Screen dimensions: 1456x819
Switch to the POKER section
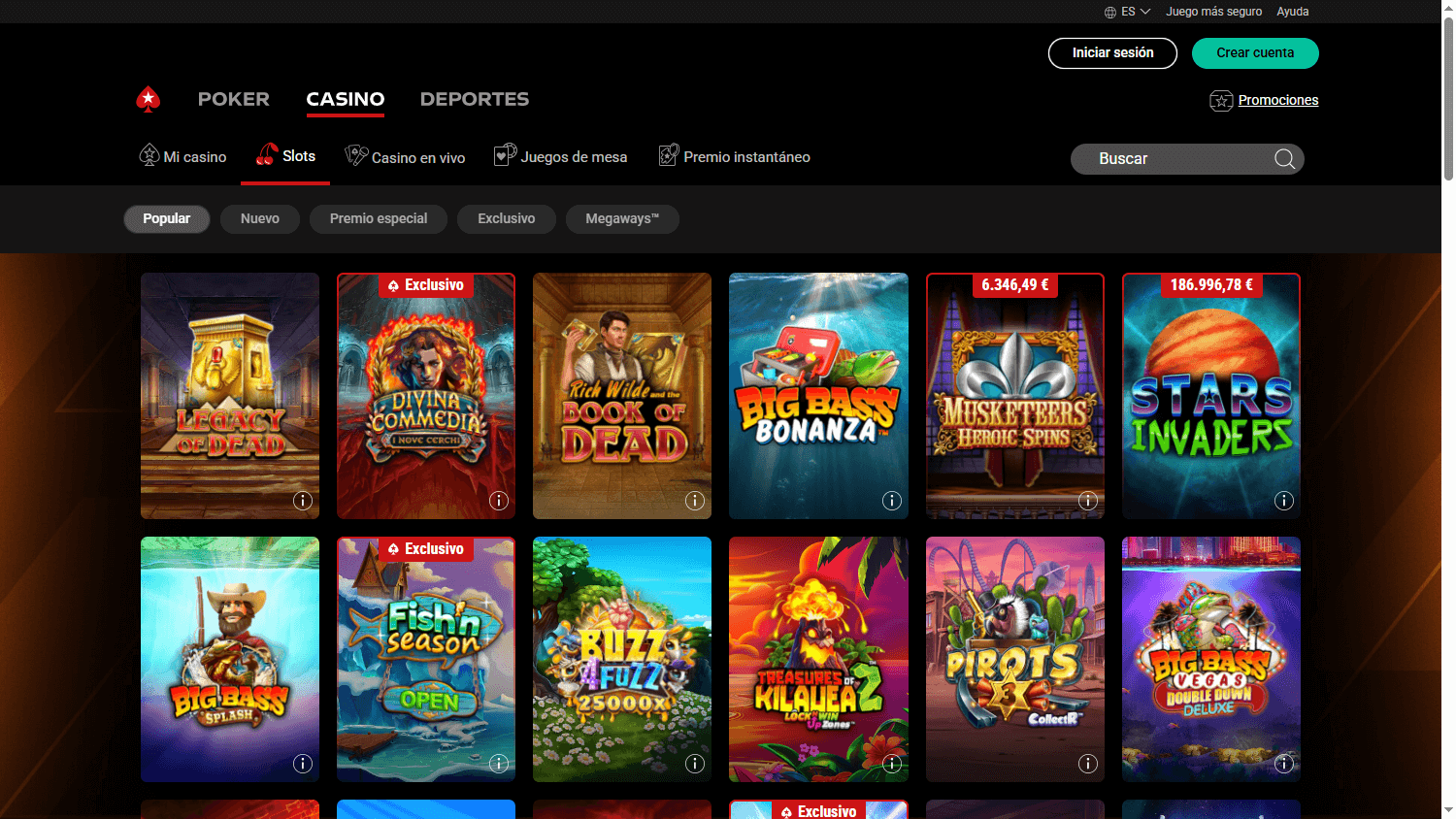(234, 99)
